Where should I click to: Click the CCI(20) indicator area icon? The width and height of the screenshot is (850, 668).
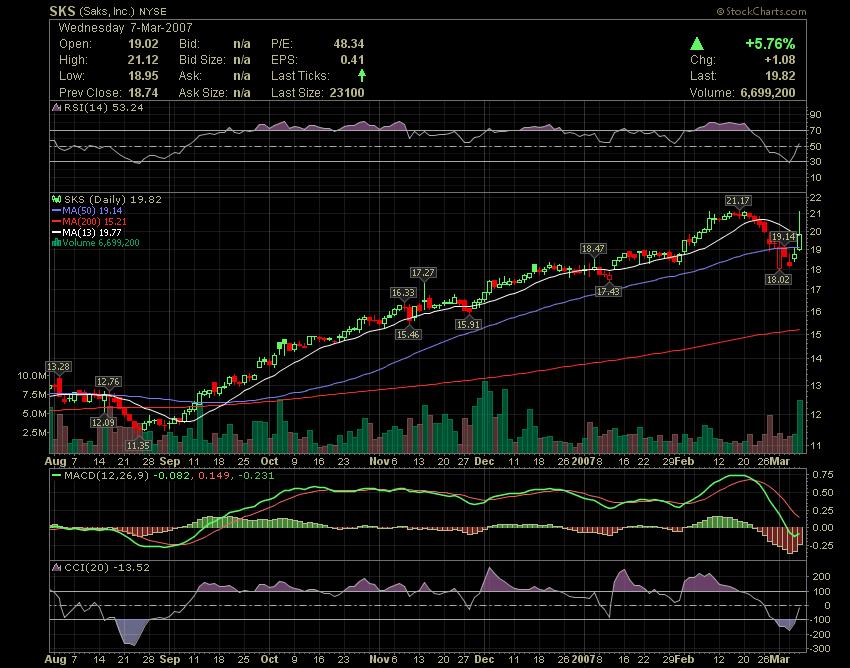(56, 567)
